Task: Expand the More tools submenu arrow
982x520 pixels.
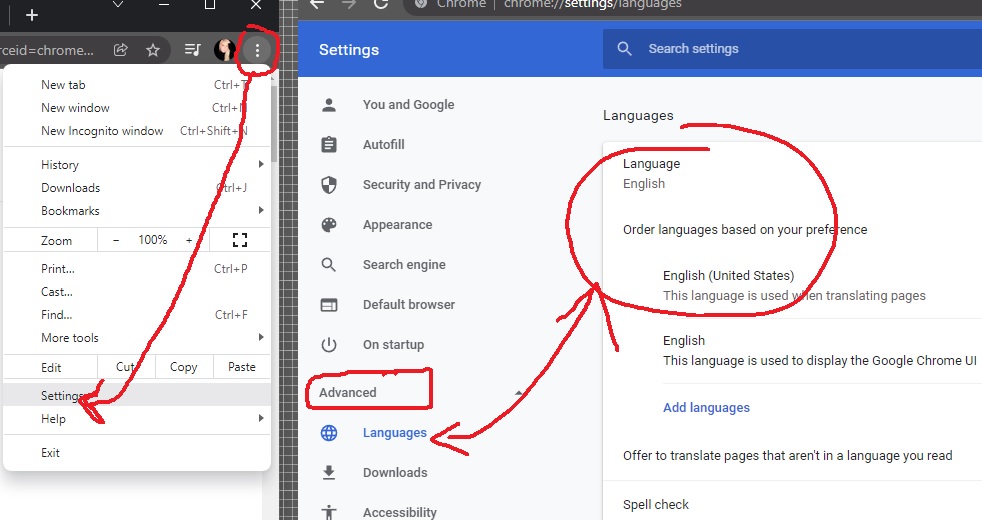Action: click(x=261, y=337)
